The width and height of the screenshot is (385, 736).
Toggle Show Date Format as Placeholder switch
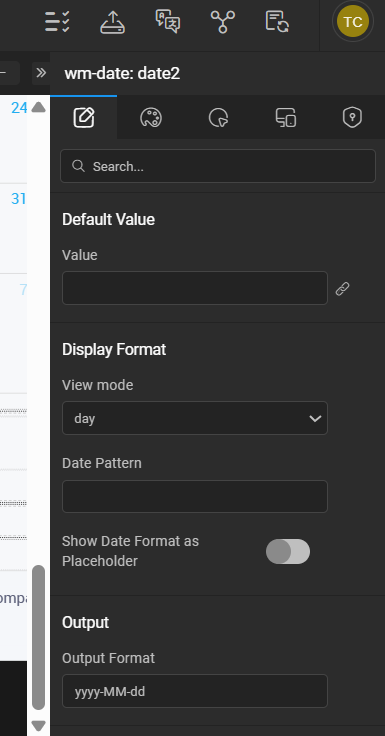pos(288,551)
